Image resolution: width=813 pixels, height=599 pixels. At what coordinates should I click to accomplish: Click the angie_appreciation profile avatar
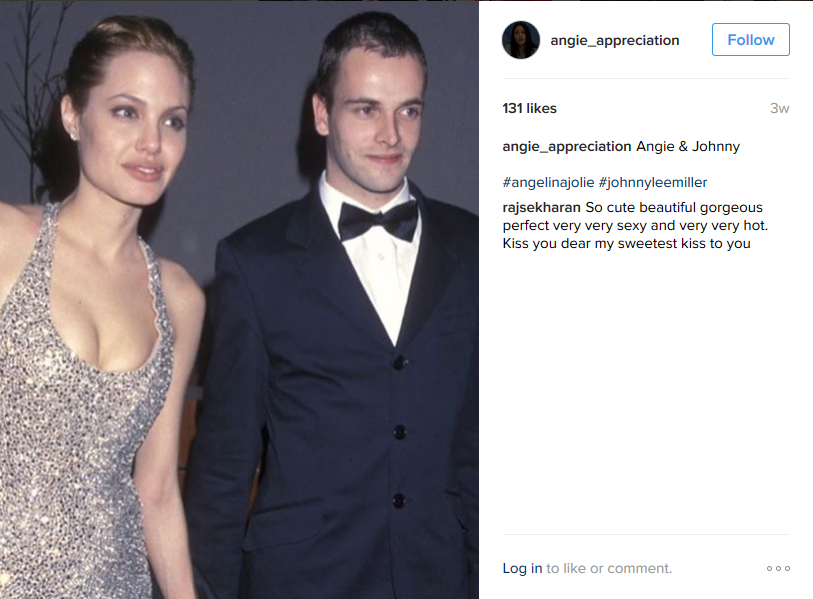point(521,40)
